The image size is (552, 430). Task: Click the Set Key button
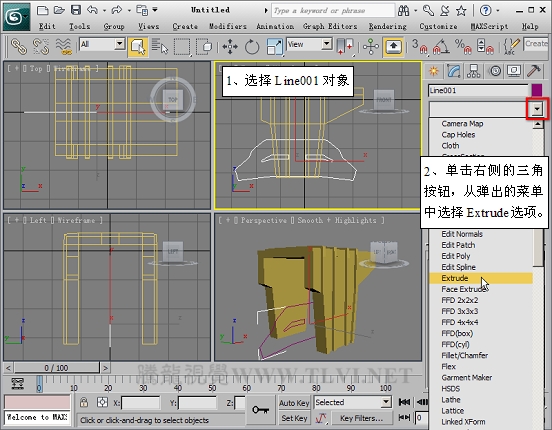click(294, 418)
